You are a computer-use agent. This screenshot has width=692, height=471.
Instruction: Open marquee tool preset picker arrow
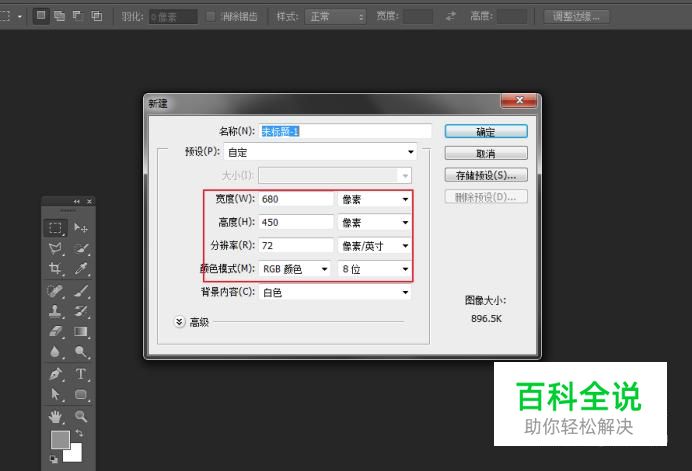click(20, 17)
